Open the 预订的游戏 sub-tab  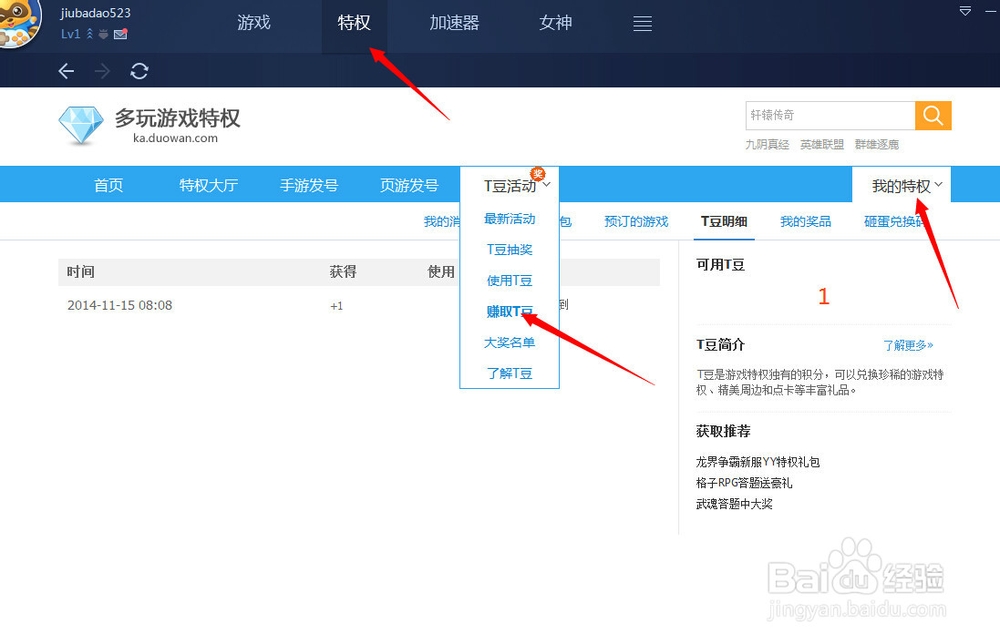(636, 221)
